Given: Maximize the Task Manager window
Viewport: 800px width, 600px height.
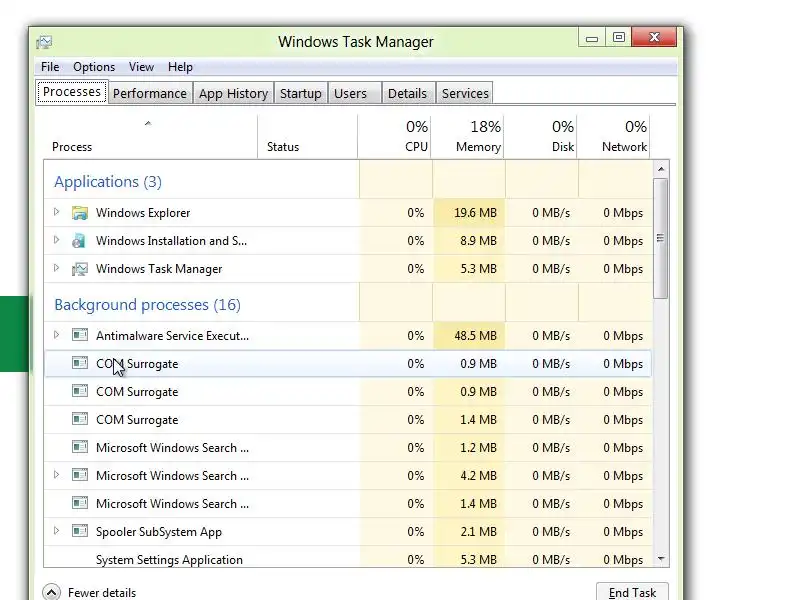Looking at the screenshot, I should 619,38.
